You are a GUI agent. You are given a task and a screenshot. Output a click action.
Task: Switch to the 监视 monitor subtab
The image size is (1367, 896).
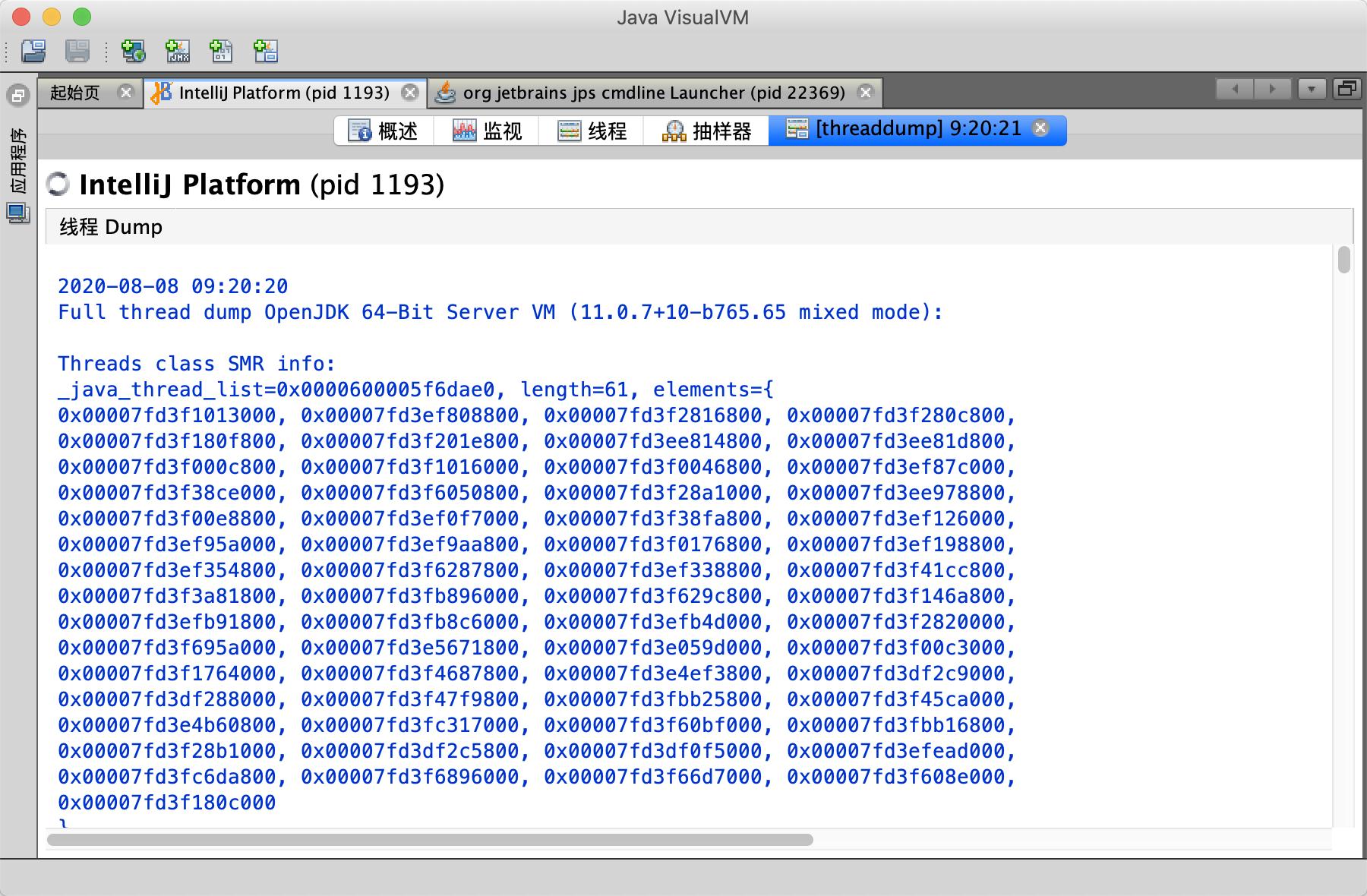[487, 131]
